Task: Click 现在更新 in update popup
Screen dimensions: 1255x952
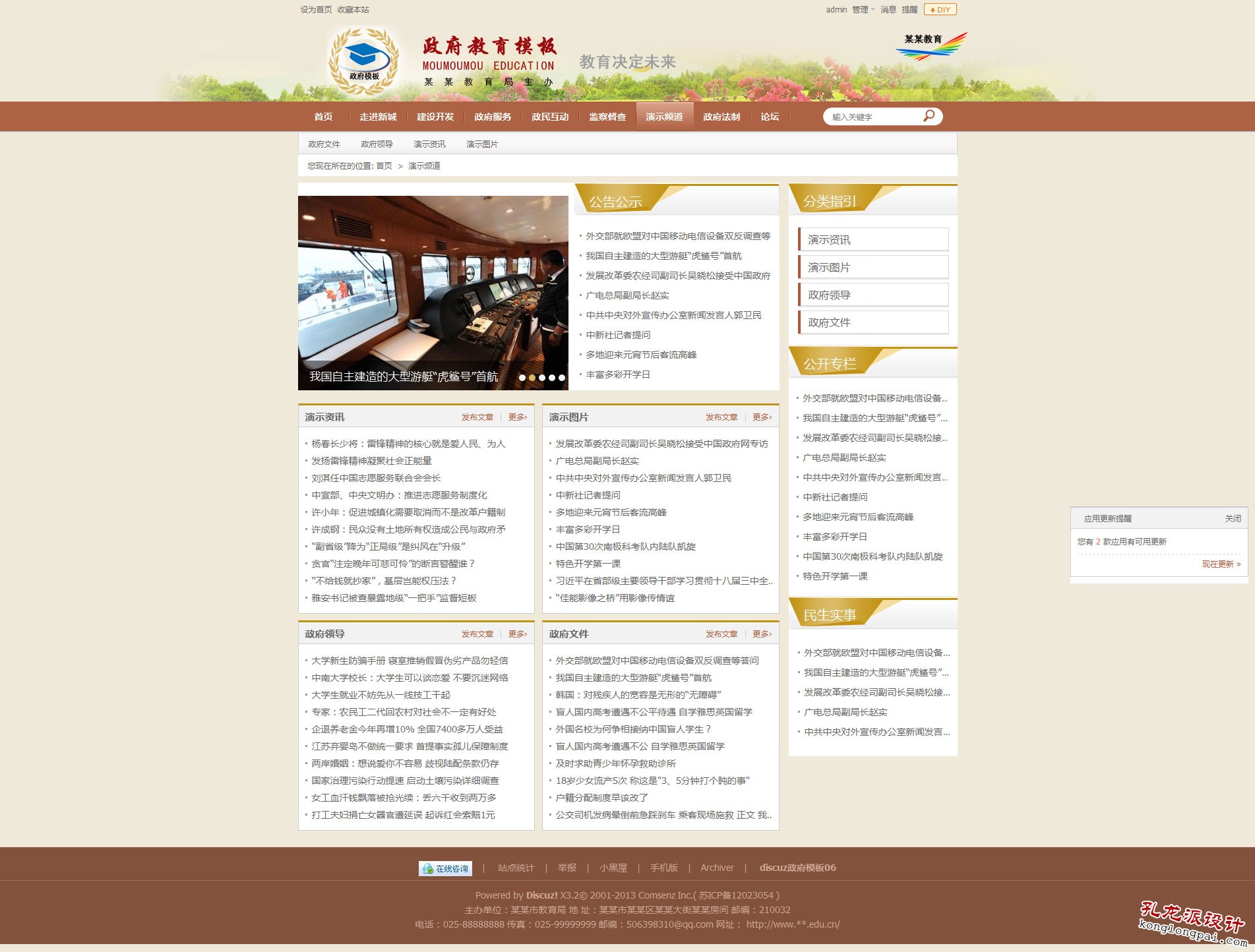Action: (x=1221, y=564)
